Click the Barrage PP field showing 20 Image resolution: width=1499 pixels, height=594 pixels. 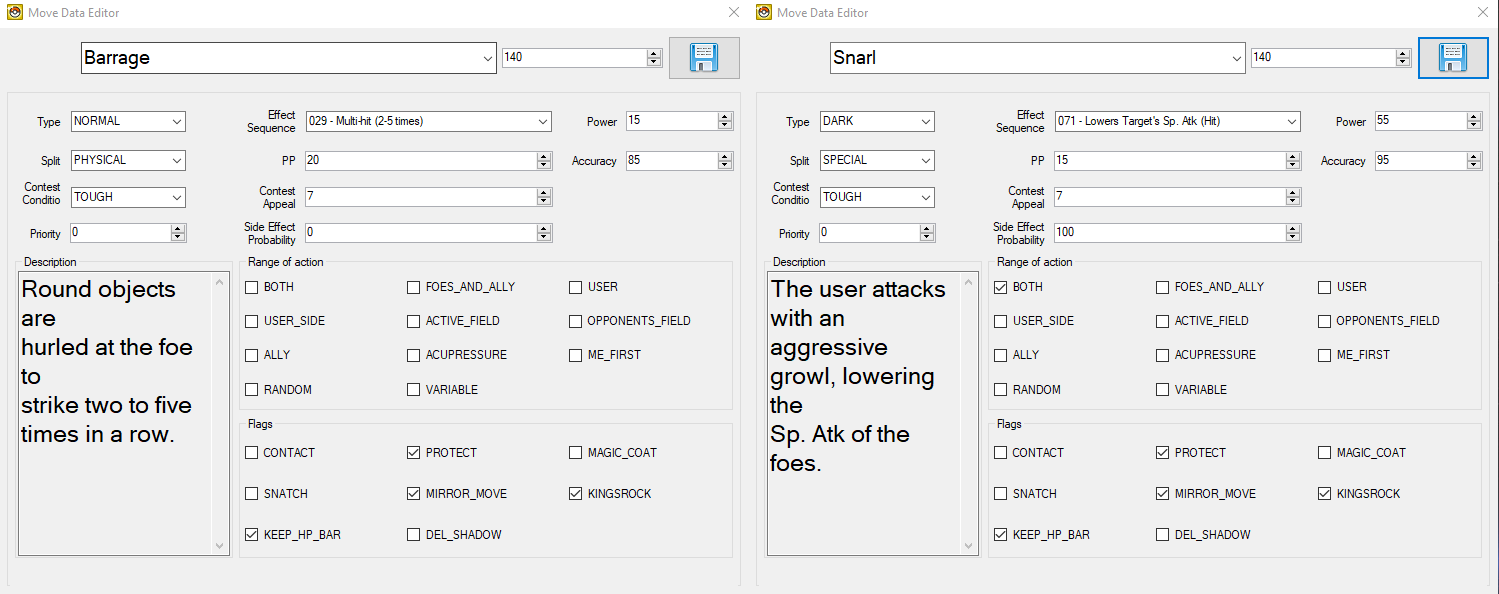pos(420,161)
